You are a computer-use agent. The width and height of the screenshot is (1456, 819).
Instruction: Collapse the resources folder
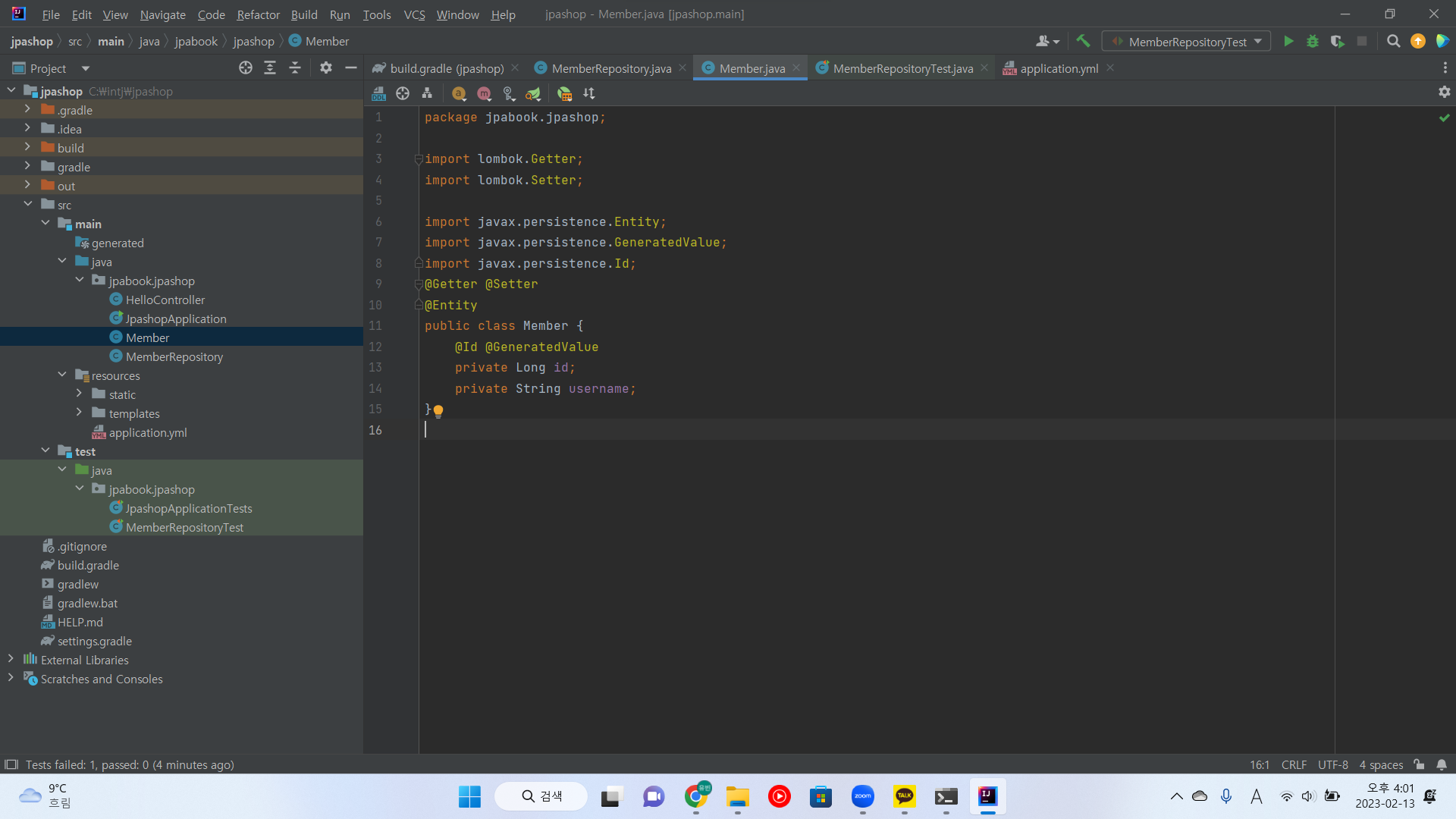[x=62, y=375]
